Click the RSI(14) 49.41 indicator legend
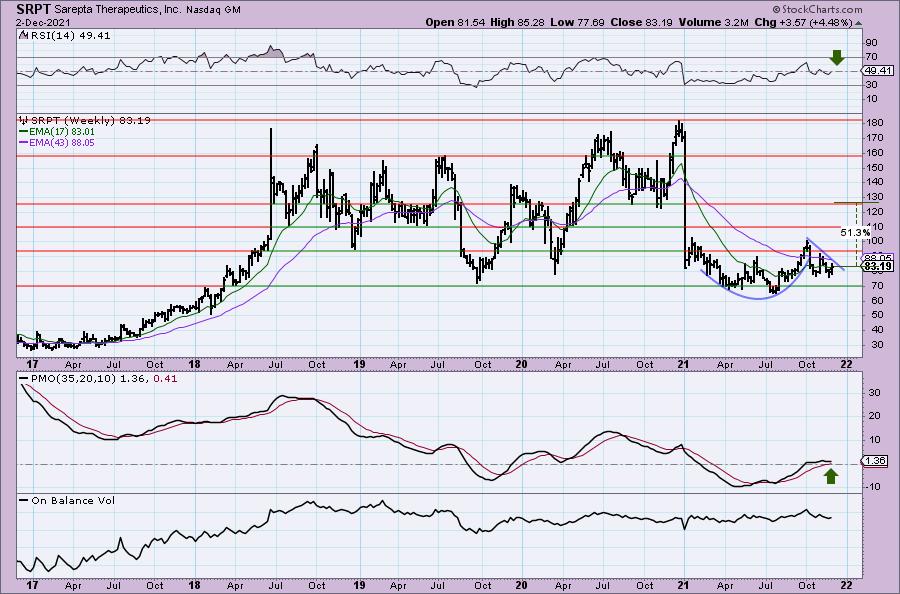 click(69, 36)
